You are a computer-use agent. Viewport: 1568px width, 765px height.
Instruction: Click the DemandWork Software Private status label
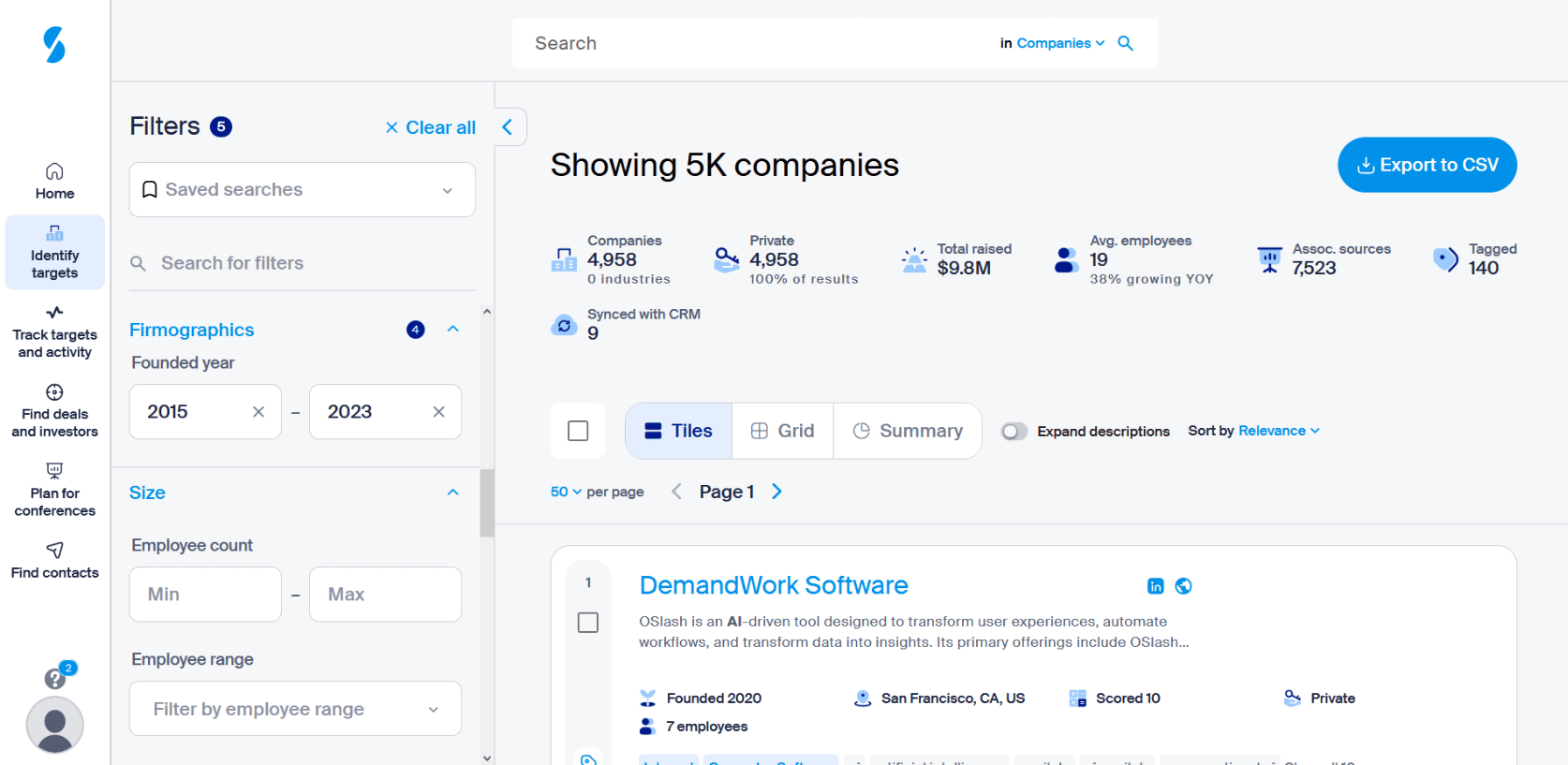(x=1333, y=699)
